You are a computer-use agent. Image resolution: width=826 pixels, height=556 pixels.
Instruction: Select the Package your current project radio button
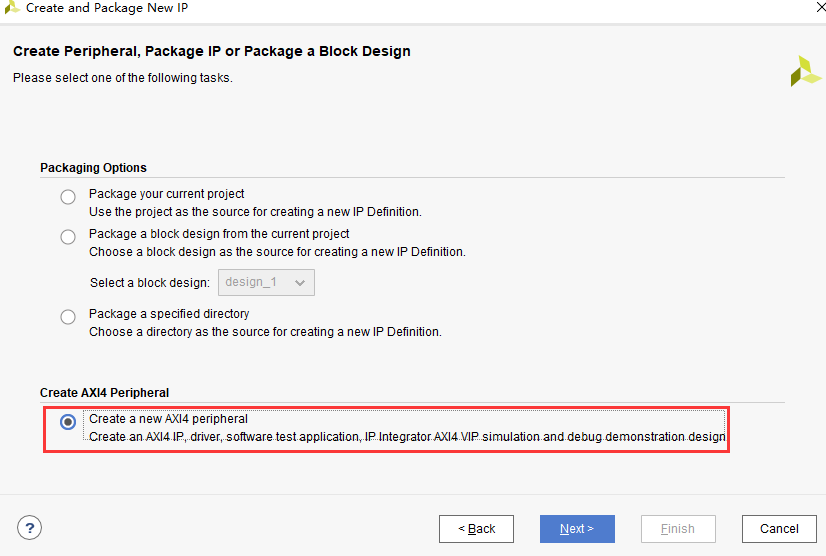click(68, 197)
